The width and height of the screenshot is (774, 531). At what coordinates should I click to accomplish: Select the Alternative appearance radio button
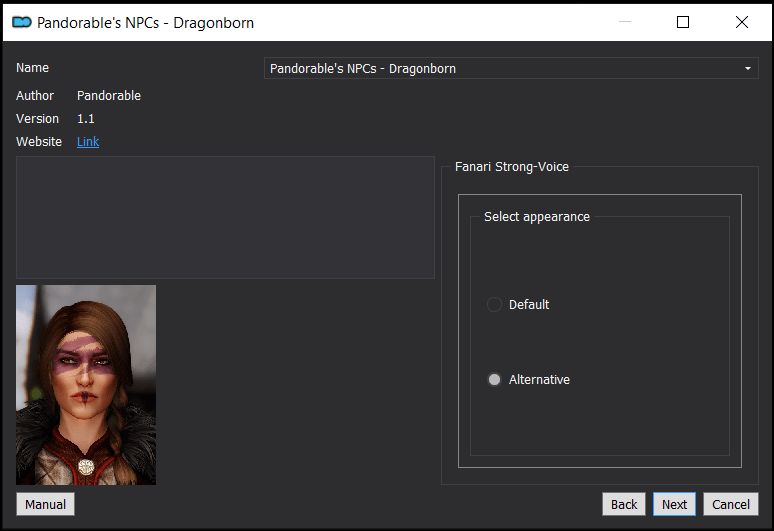coord(494,379)
